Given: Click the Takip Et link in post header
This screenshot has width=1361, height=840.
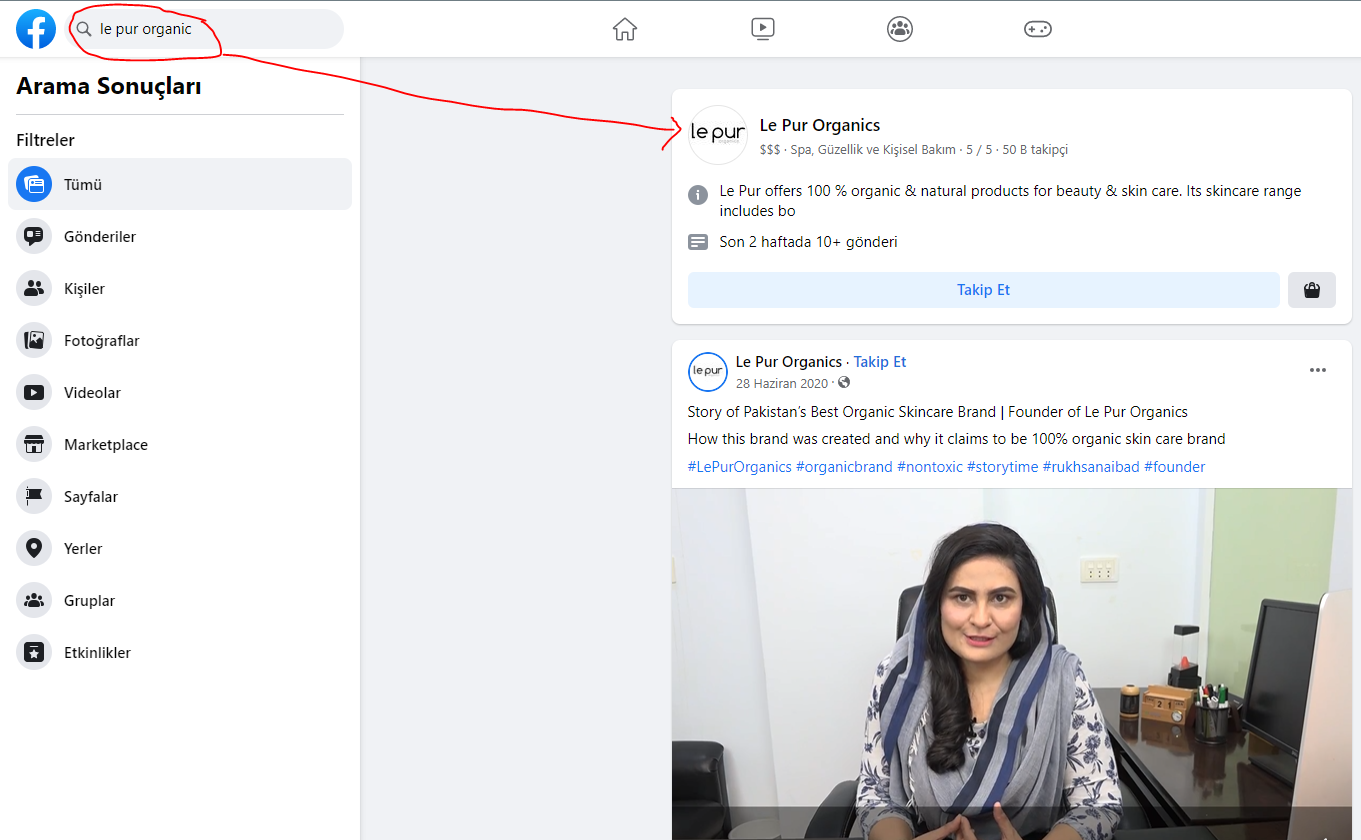Looking at the screenshot, I should click(x=880, y=362).
